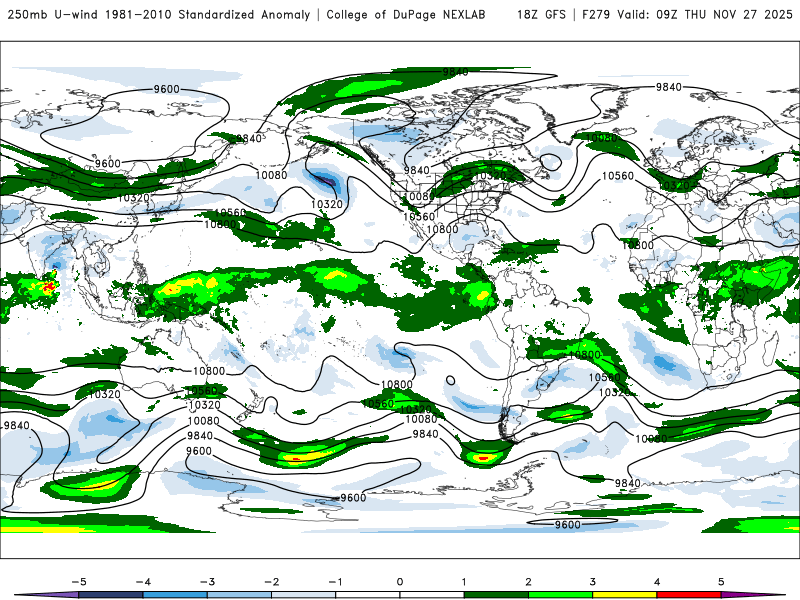This screenshot has height=600, width=800.
Task: Click the '5' colorbar tick label
Action: click(x=721, y=582)
